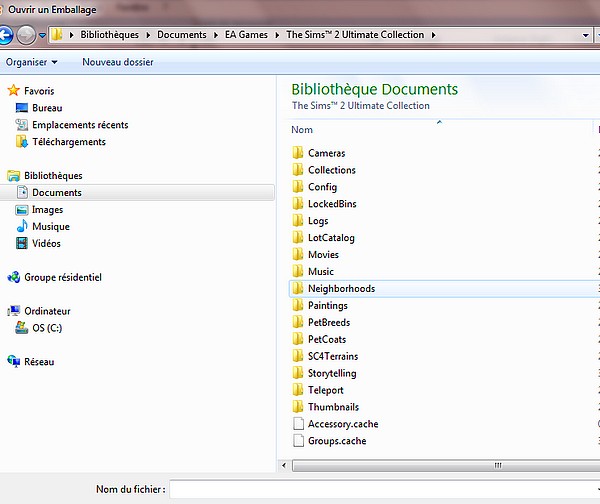Select the Collections folder icon
600x504 pixels.
[298, 170]
